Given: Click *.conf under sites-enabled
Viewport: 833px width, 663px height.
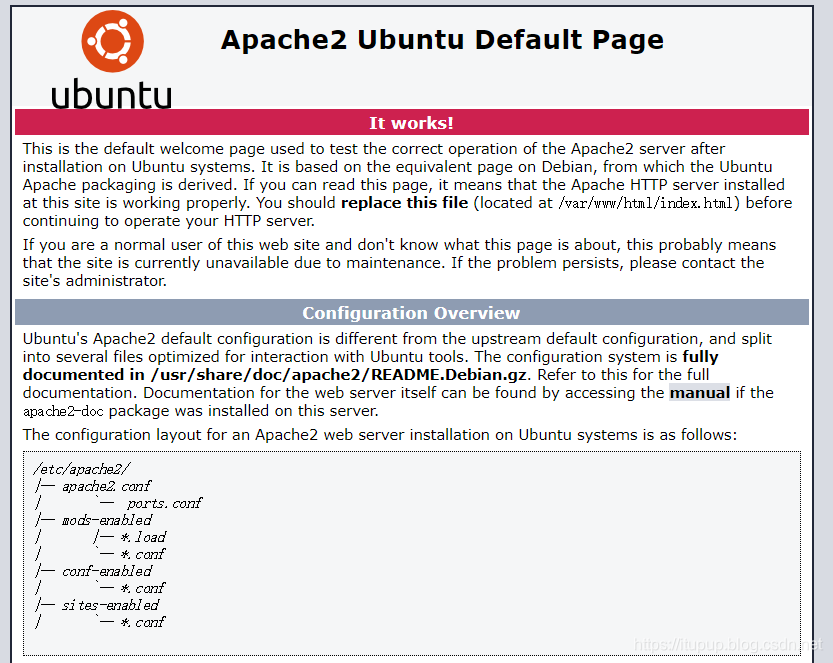Looking at the screenshot, I should tap(143, 622).
